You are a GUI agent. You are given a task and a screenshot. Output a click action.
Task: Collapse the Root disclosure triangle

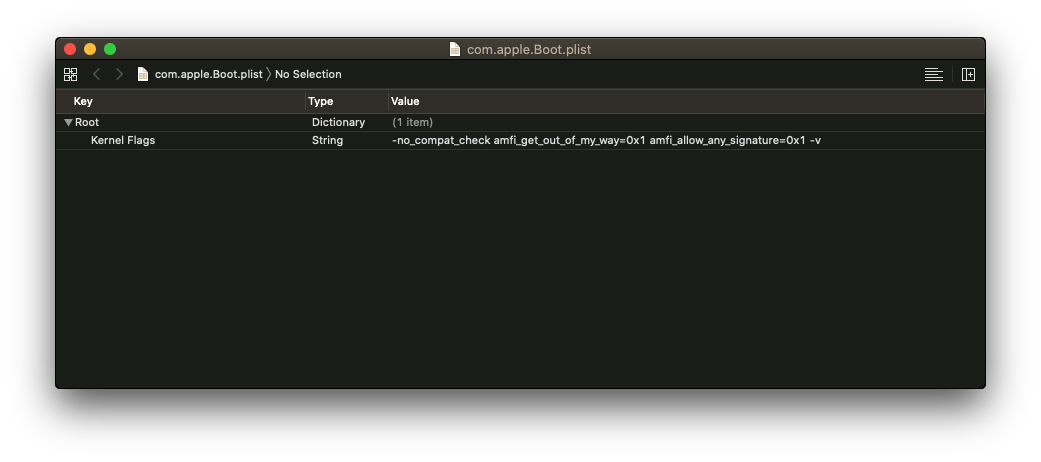(68, 122)
